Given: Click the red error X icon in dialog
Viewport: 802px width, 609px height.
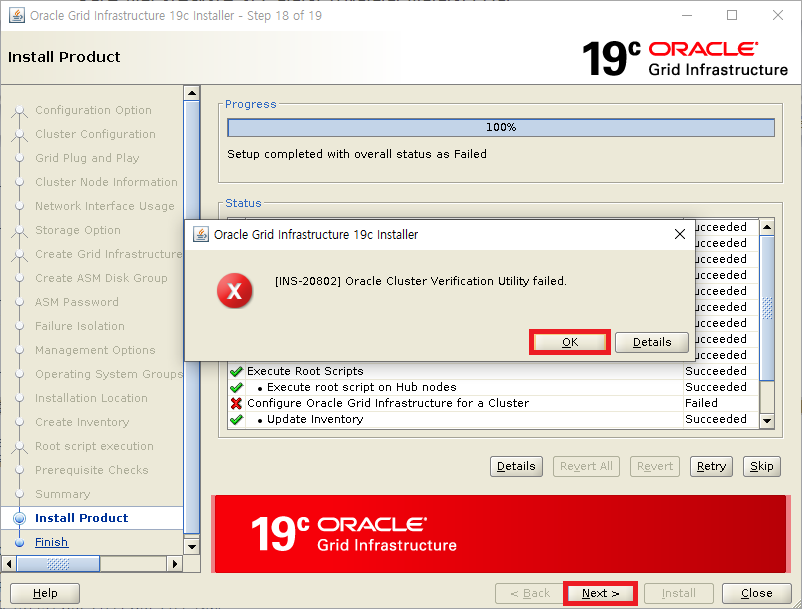Looking at the screenshot, I should pos(234,290).
